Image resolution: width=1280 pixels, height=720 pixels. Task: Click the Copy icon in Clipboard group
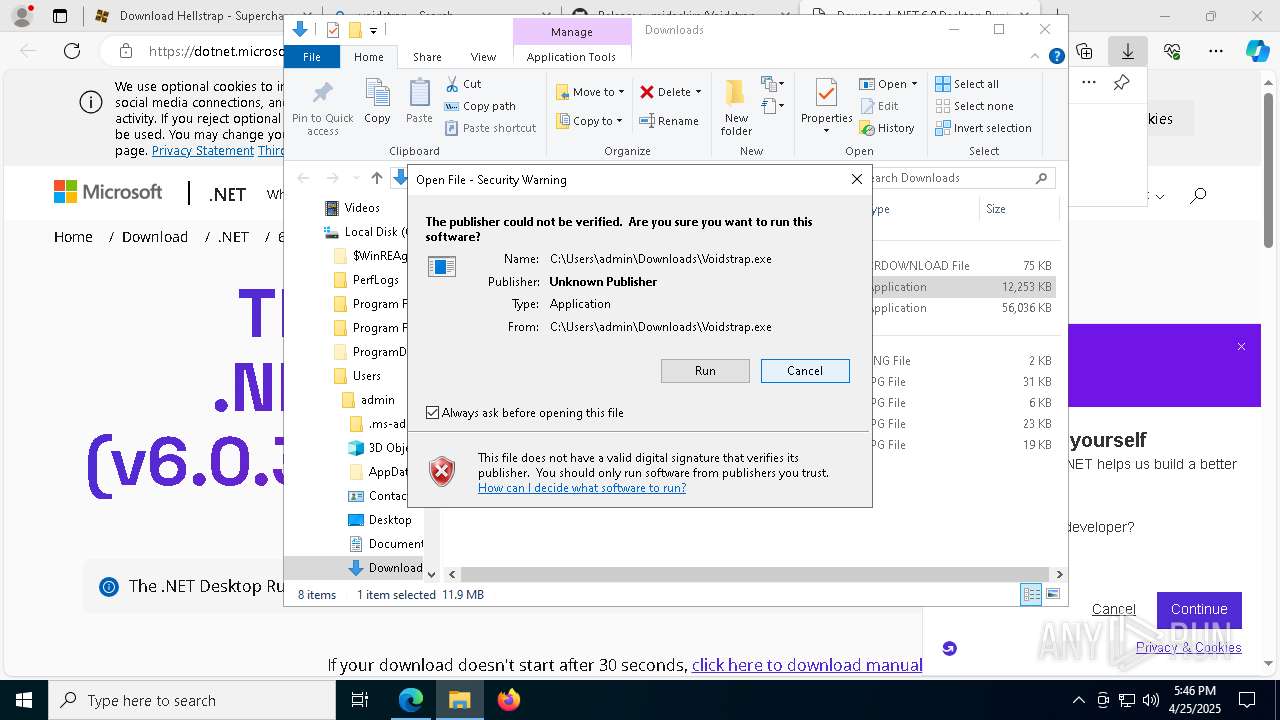tap(377, 94)
